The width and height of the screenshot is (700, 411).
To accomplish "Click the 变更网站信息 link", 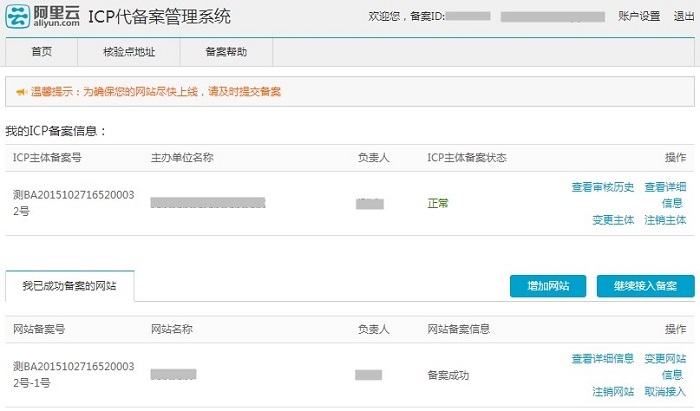I will point(665,366).
